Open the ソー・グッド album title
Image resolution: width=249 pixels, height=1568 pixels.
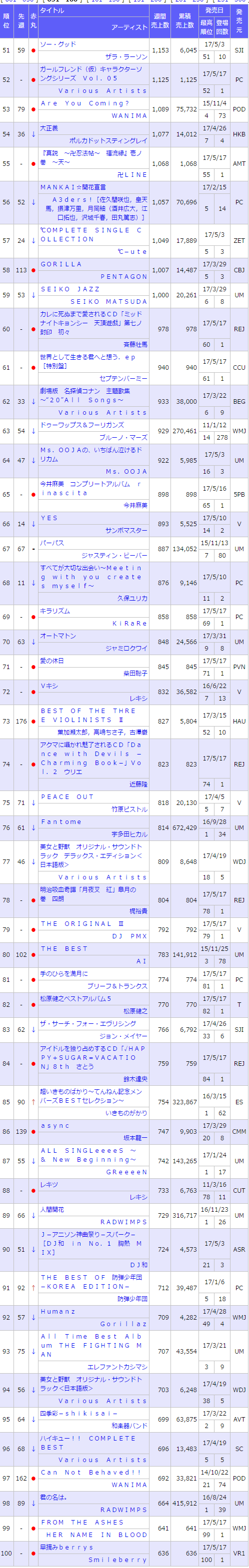click(x=58, y=44)
